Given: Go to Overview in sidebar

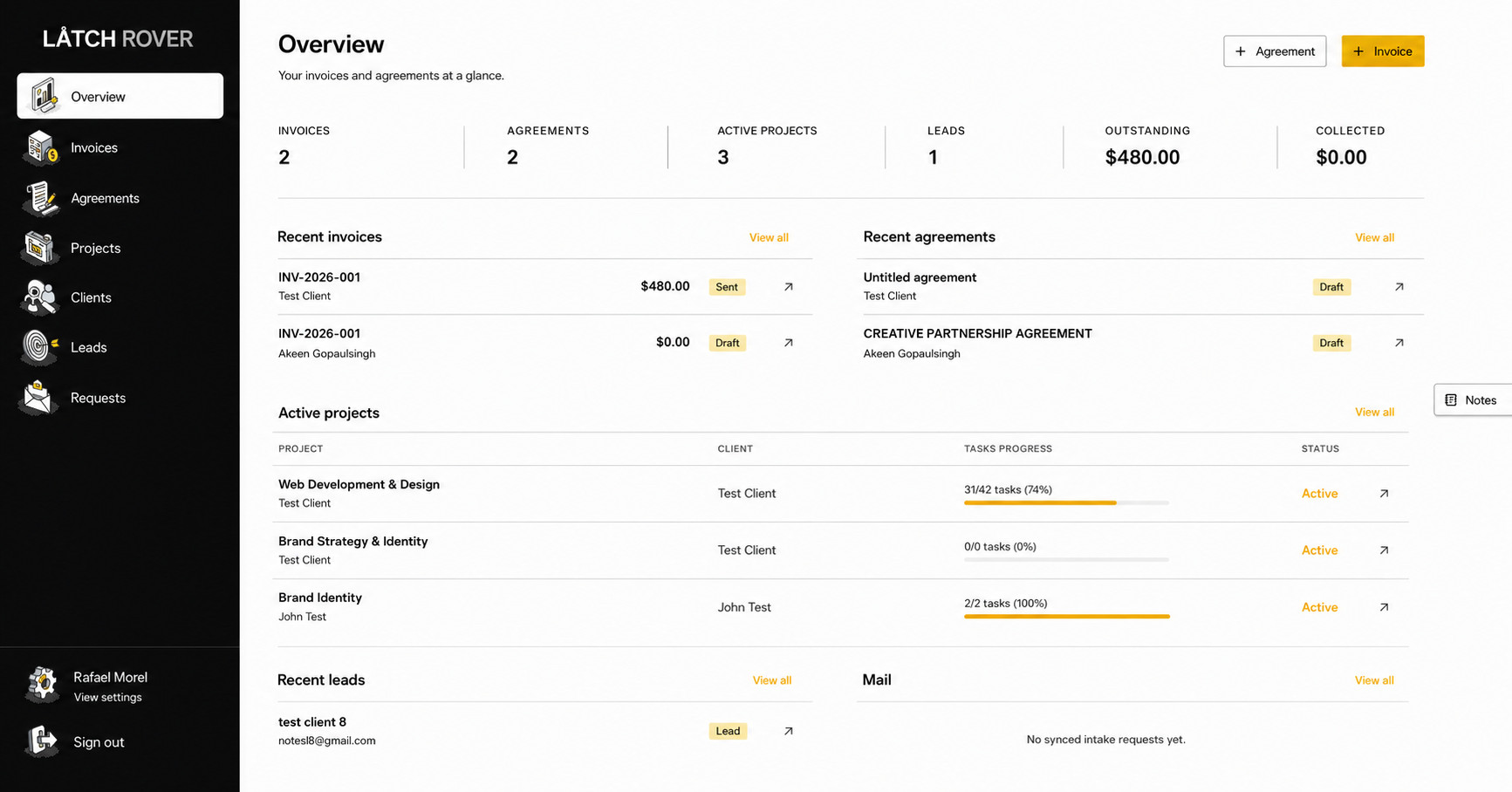Looking at the screenshot, I should [120, 96].
